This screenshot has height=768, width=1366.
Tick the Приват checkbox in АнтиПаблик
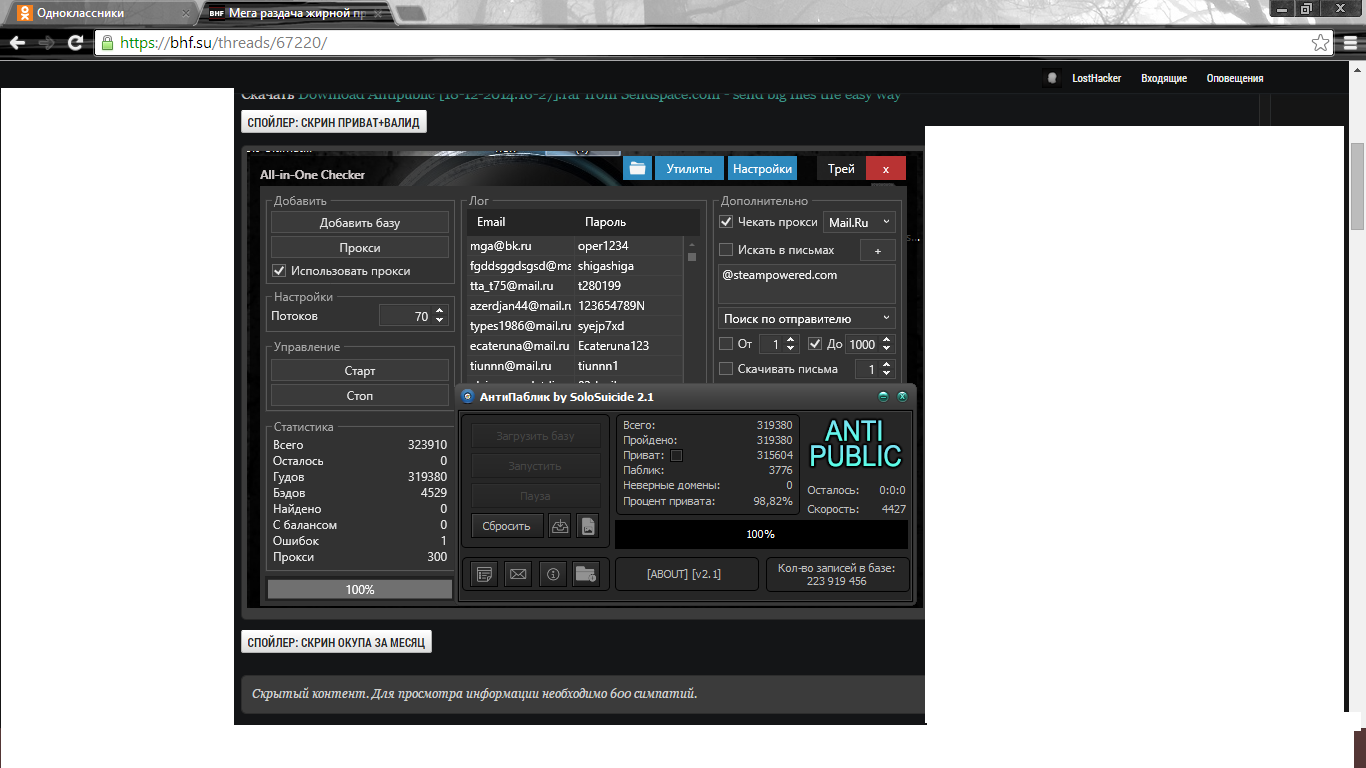[x=676, y=456]
